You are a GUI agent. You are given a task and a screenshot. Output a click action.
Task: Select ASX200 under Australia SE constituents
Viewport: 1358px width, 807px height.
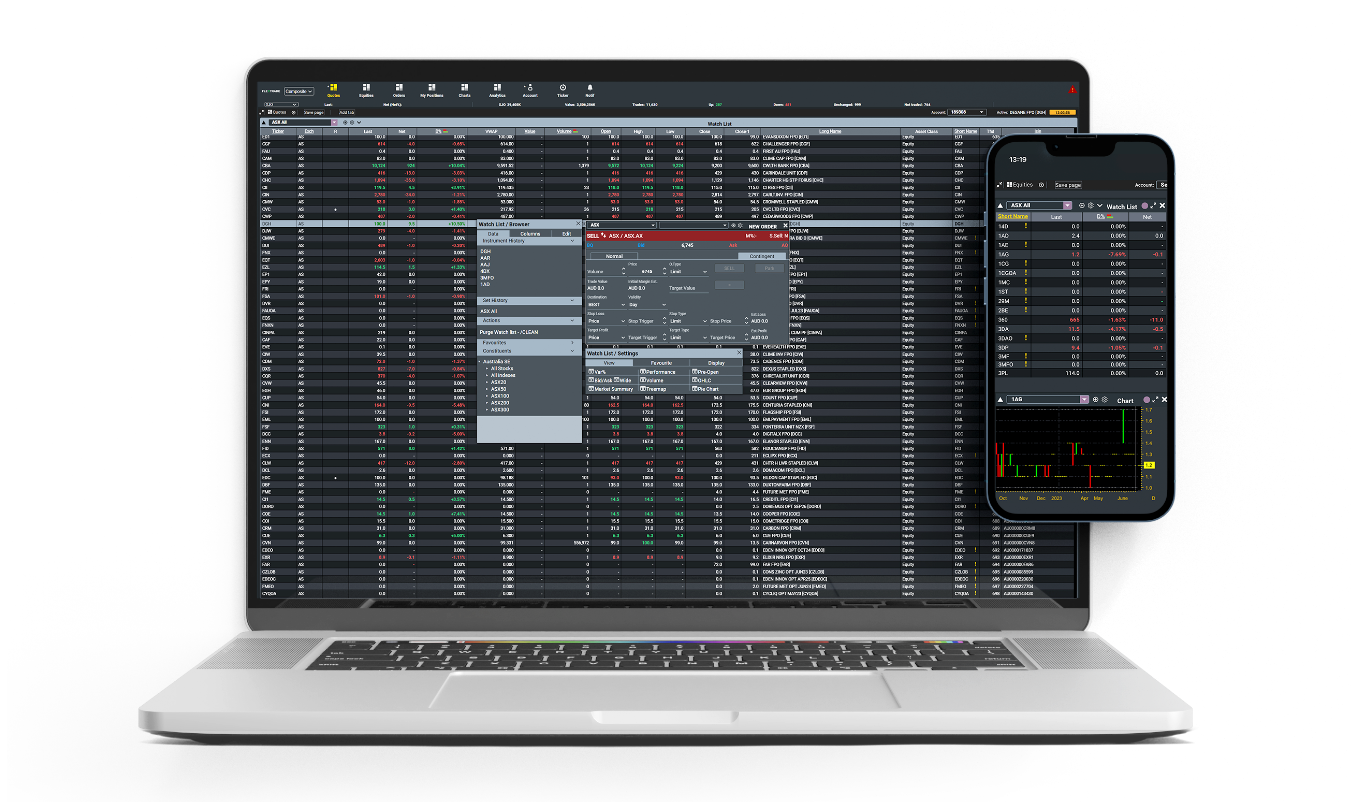point(498,403)
